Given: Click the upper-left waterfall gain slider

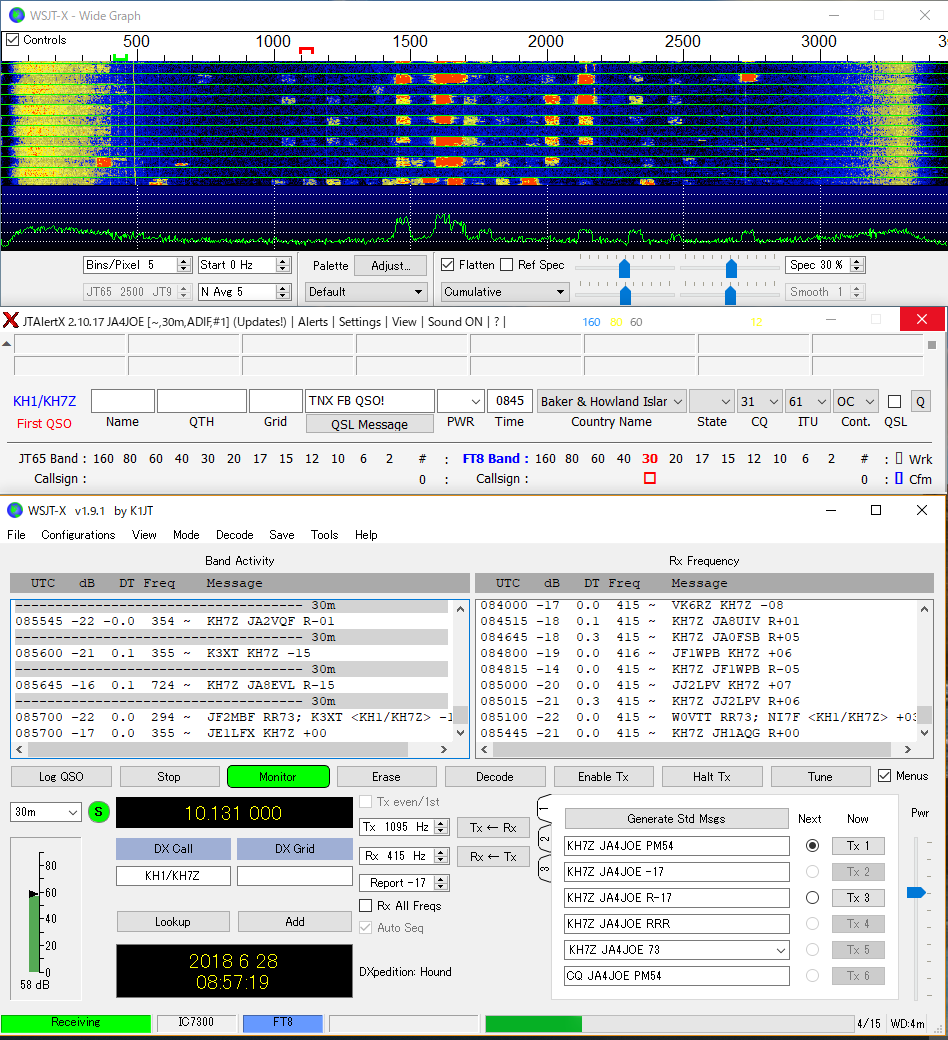Looking at the screenshot, I should coord(624,269).
